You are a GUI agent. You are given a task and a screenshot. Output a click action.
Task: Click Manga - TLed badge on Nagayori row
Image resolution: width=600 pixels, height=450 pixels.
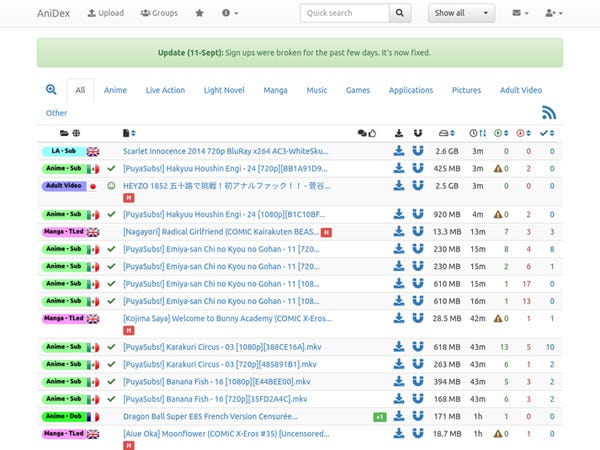[64, 232]
